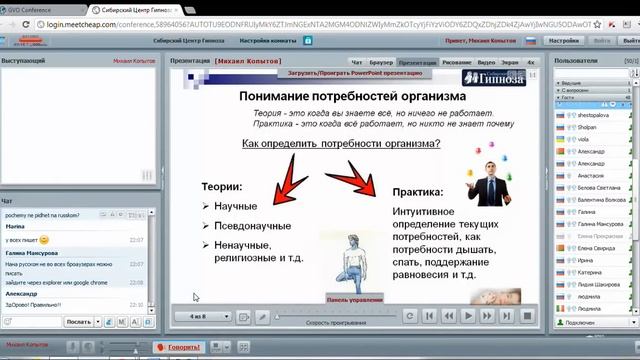Open the 4x layout tab
Image resolution: width=640 pixels, height=360 pixels.
tap(531, 62)
